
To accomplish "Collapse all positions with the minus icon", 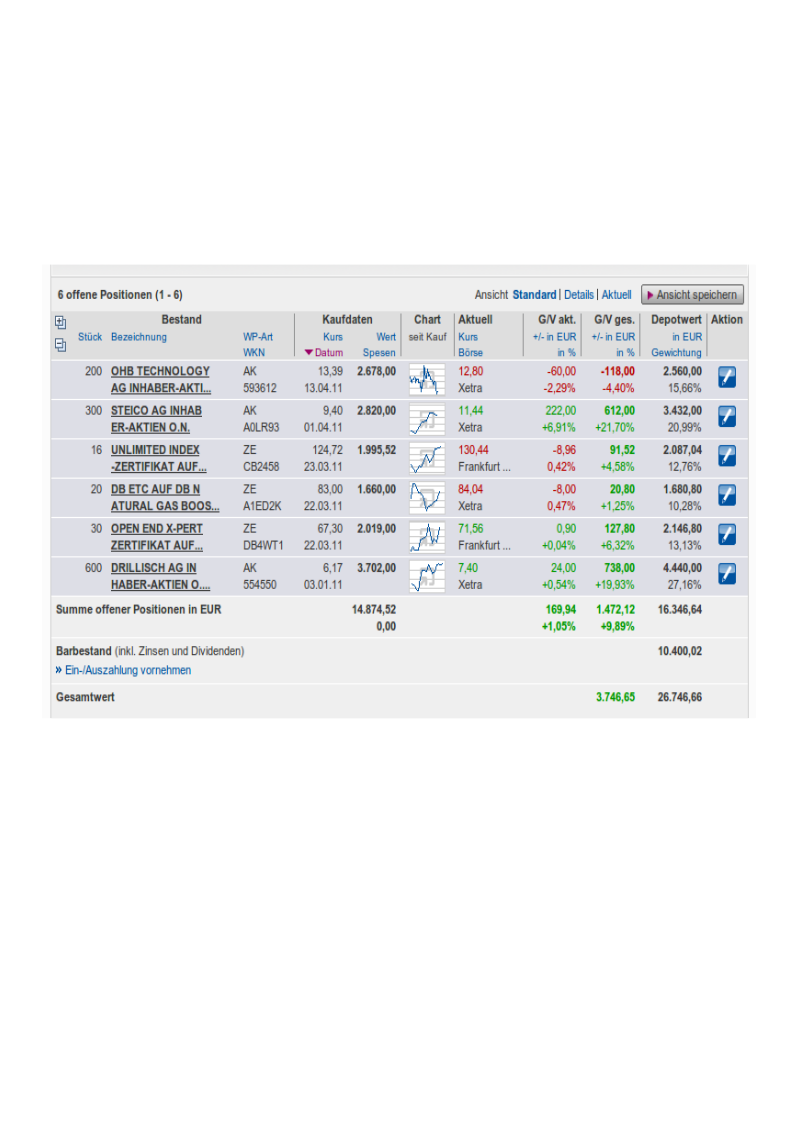I will pos(60,345).
